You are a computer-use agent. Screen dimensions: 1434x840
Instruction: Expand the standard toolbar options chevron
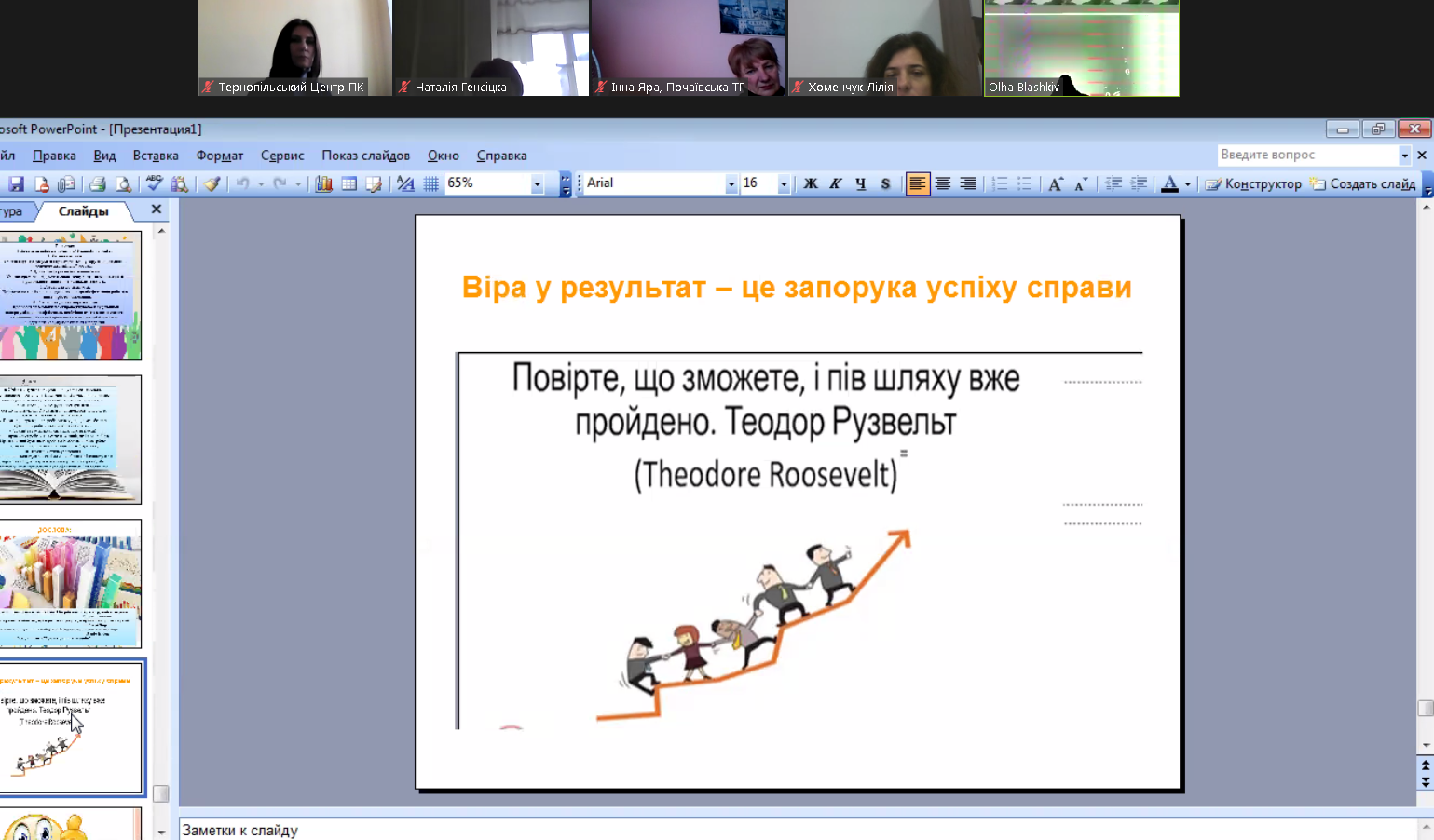pos(566,183)
